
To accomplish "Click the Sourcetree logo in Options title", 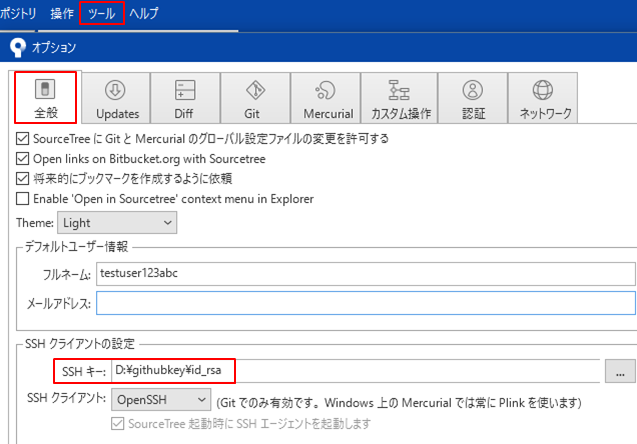I will [17, 48].
